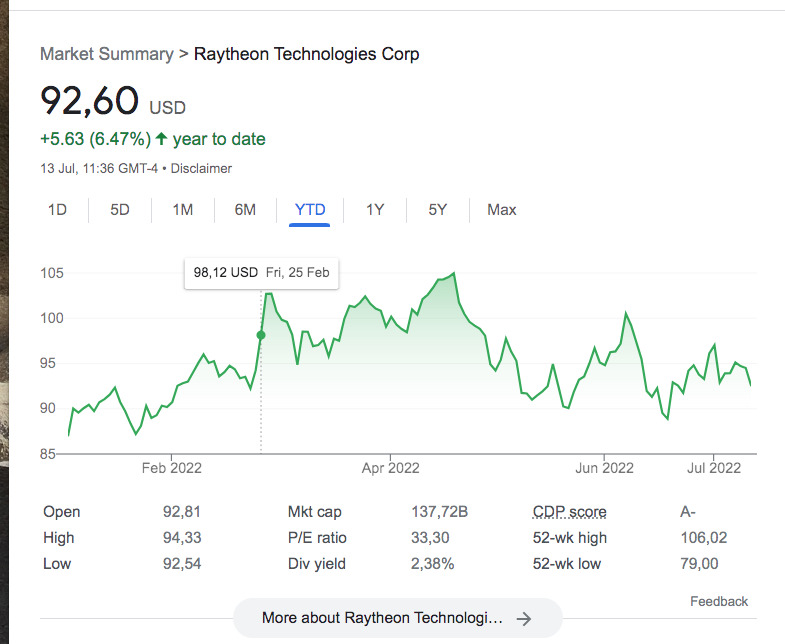The image size is (785, 644).
Task: Click the Feedback link
Action: 718,601
